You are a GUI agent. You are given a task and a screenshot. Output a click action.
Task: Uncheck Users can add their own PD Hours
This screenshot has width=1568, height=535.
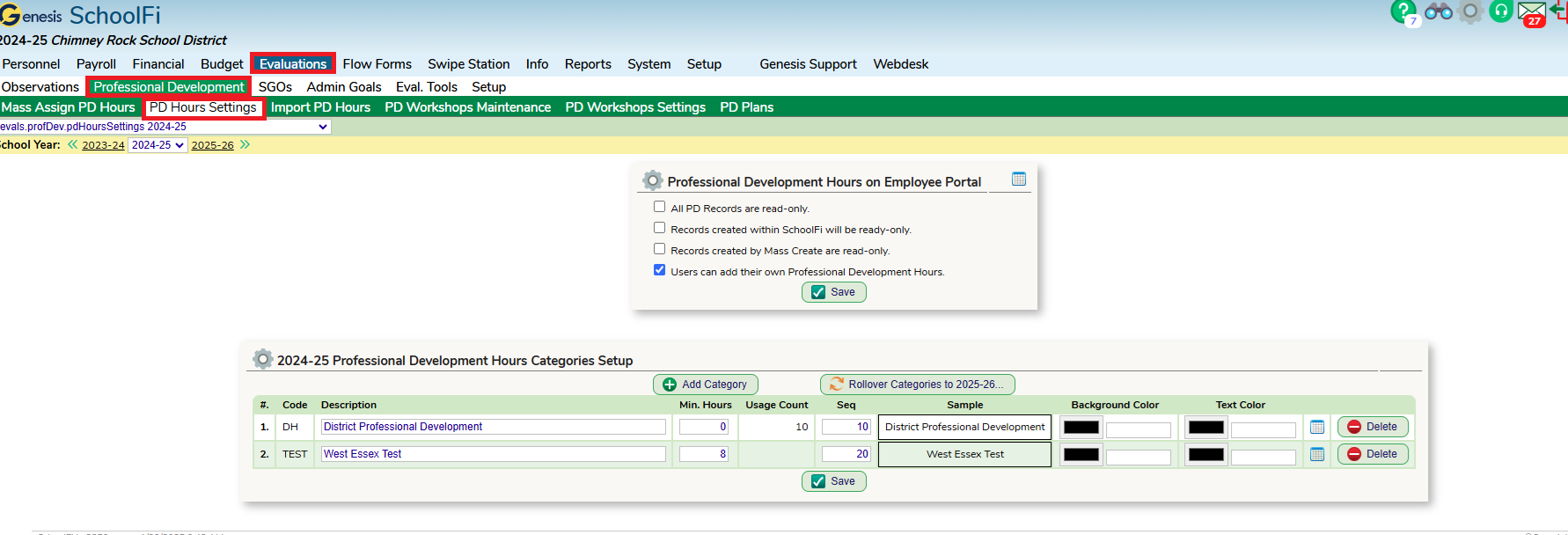659,270
